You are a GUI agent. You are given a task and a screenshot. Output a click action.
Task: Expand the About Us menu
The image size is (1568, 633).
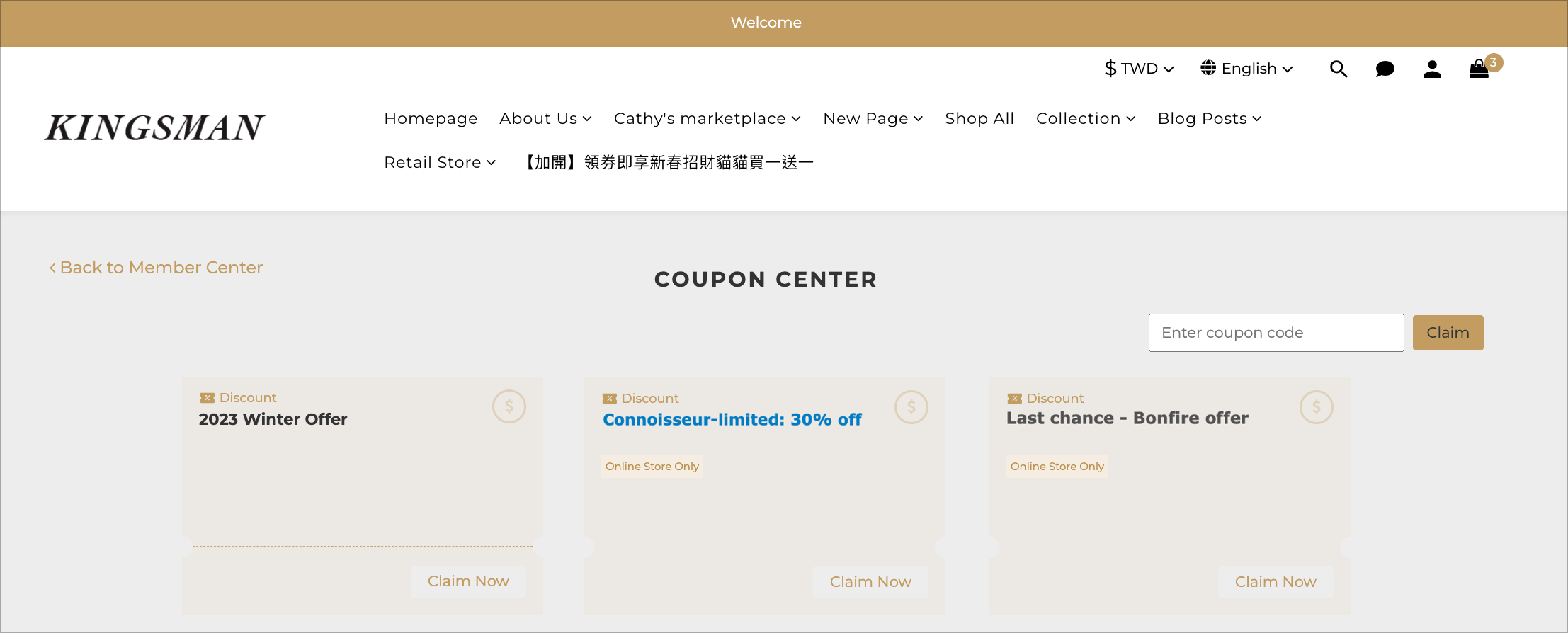pos(545,118)
